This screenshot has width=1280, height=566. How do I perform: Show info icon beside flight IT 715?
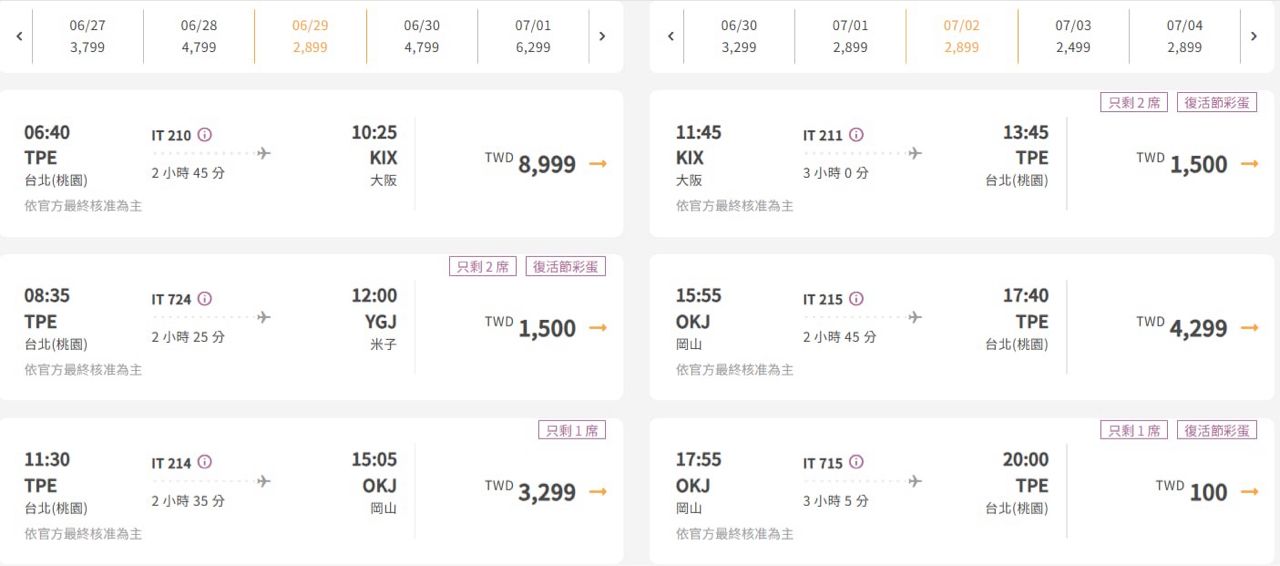coord(856,462)
